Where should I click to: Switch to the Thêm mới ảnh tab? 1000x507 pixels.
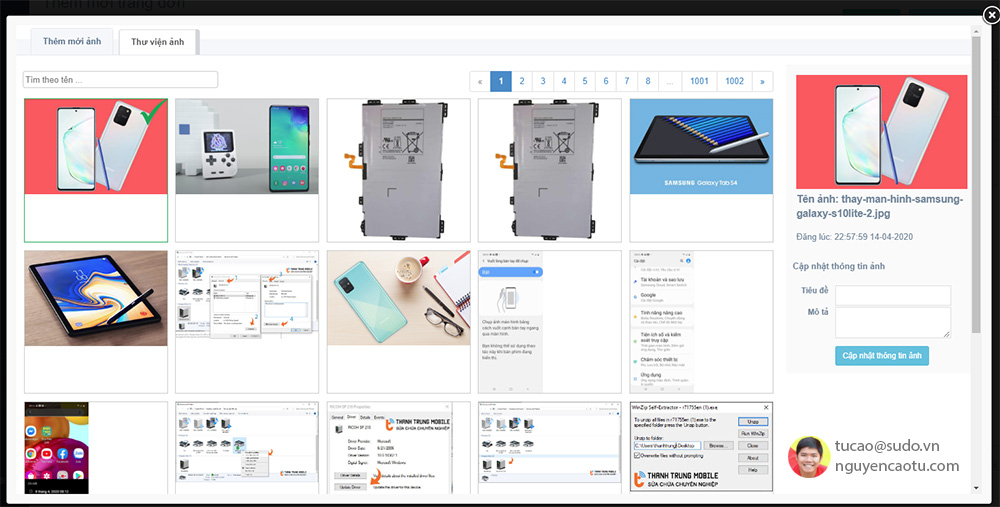[72, 41]
